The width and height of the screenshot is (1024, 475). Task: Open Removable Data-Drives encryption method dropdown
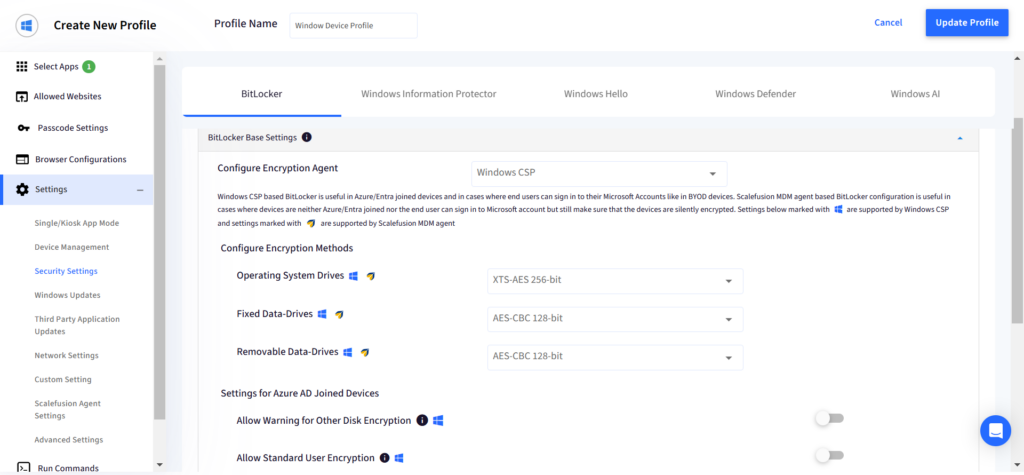click(x=615, y=357)
